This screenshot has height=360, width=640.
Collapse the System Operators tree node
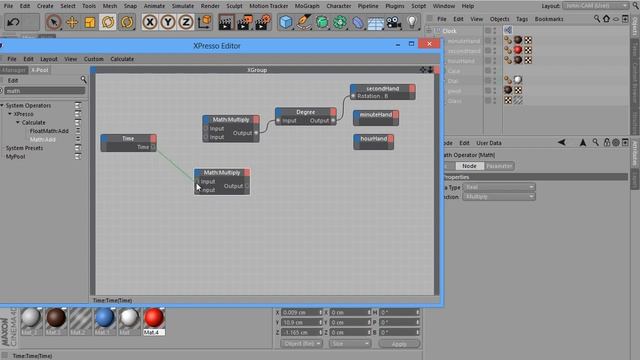coord(2,105)
